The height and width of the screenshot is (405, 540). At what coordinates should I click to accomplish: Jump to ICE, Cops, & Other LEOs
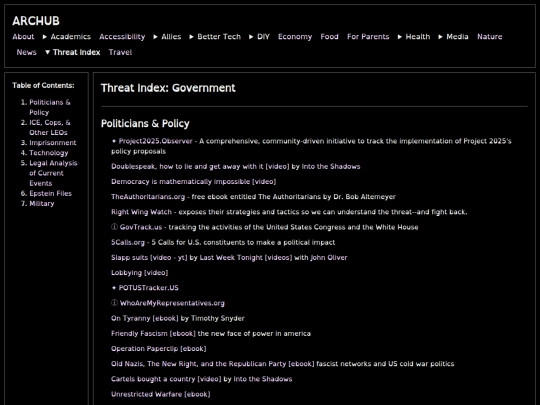pos(50,127)
